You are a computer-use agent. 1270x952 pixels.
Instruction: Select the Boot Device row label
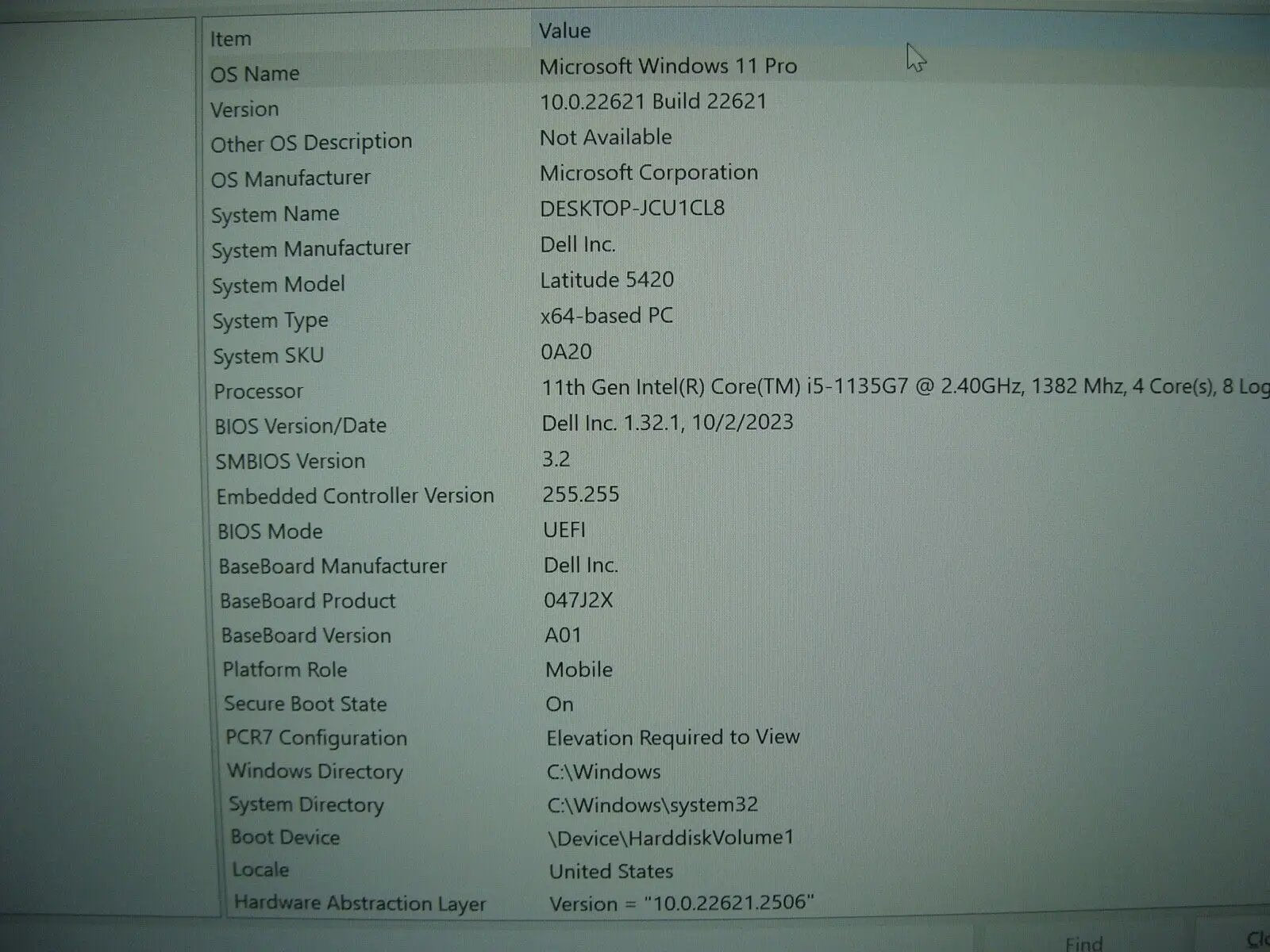pyautogui.click(x=285, y=838)
